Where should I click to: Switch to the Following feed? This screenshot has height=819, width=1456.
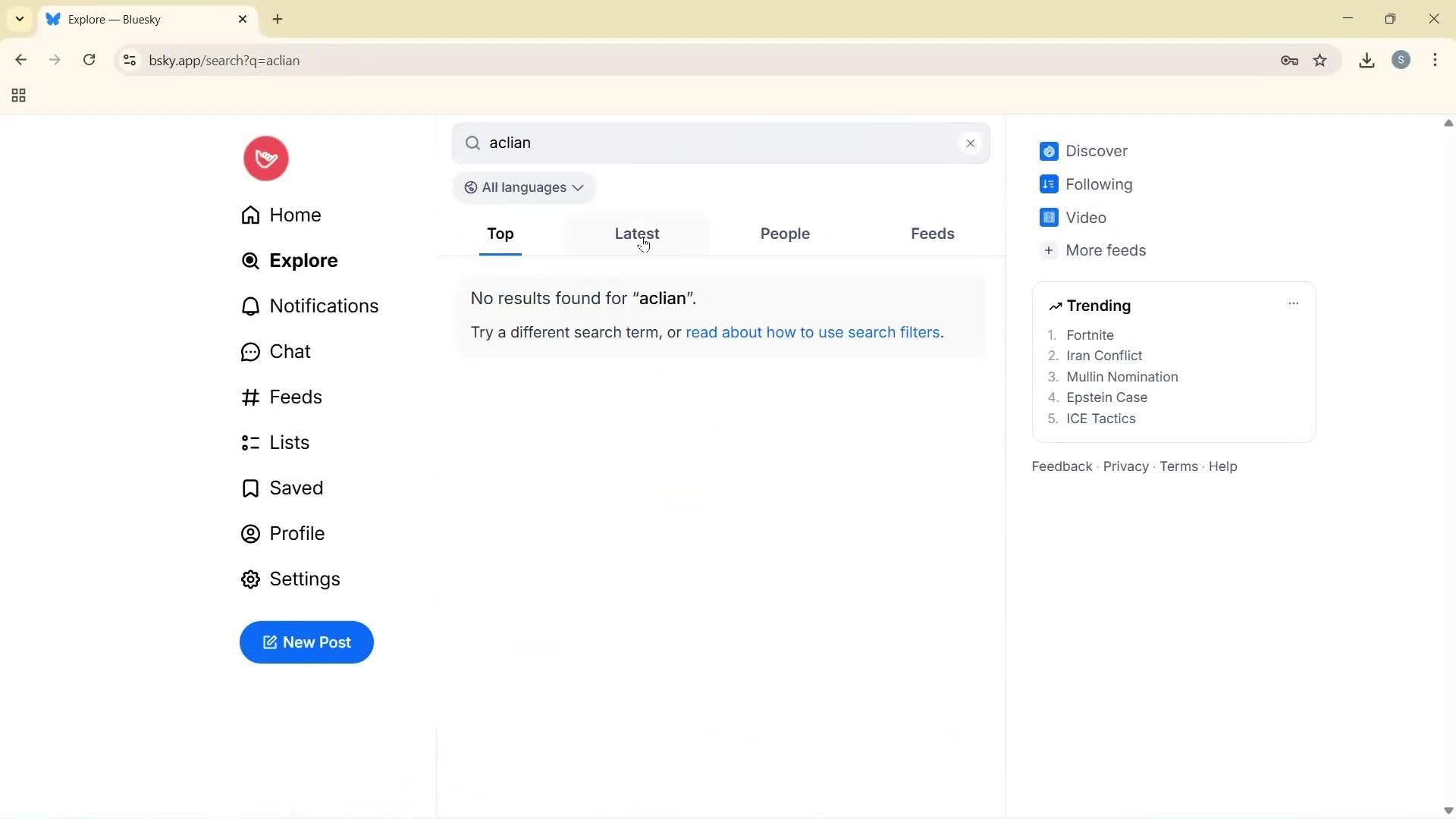[x=1100, y=184]
